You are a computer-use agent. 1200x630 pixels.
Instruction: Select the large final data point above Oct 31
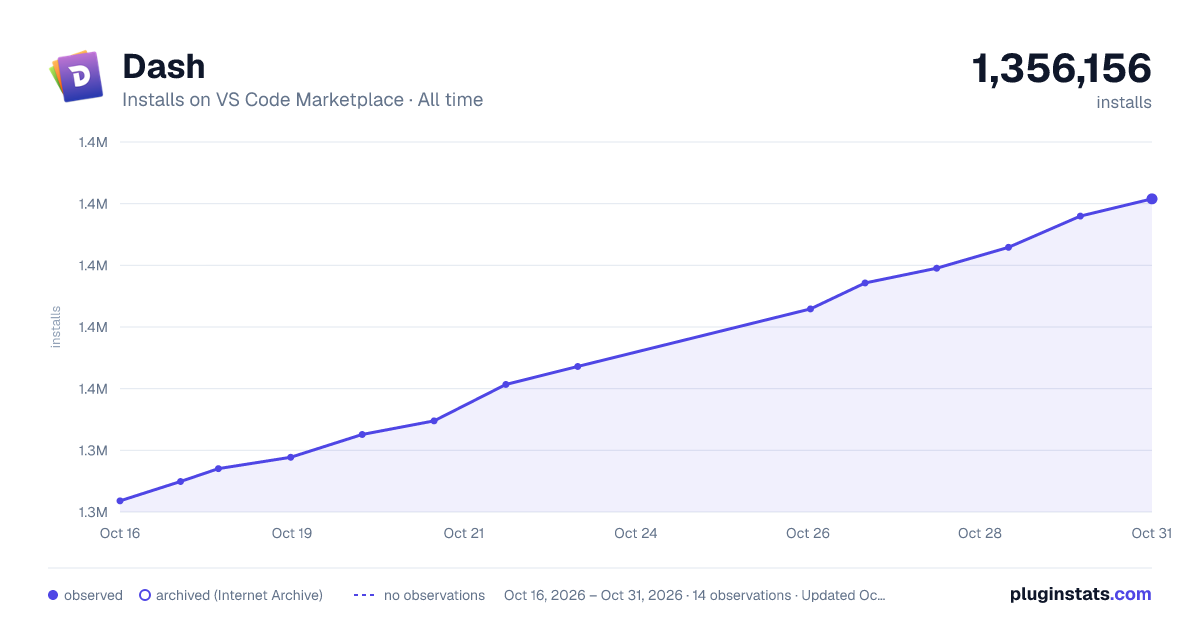(x=1152, y=199)
